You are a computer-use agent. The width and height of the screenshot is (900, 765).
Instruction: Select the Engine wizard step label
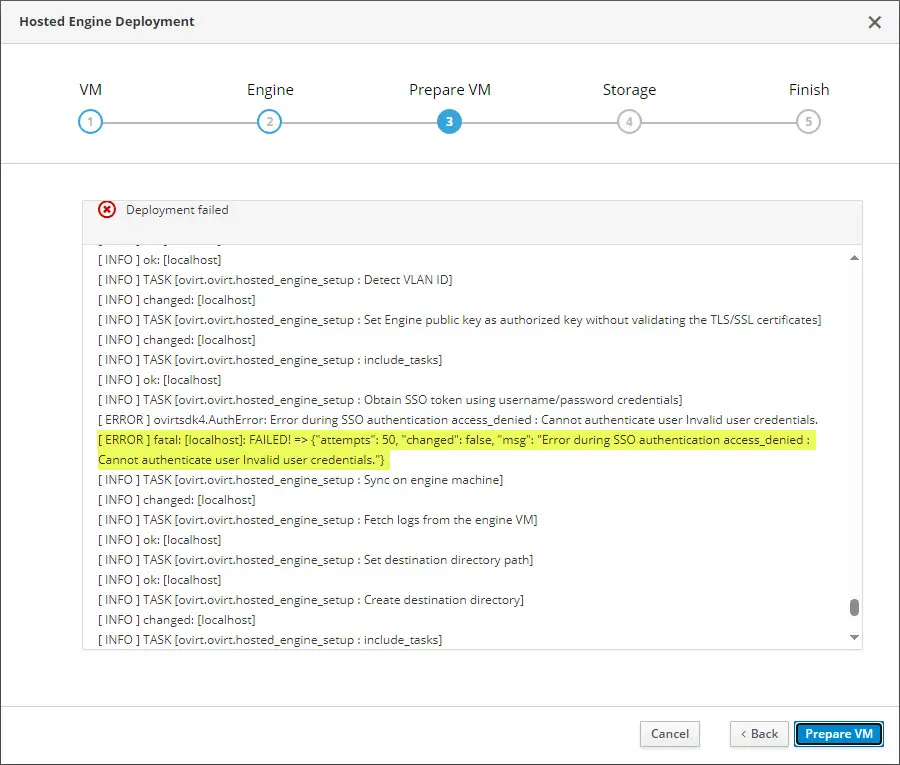point(270,90)
